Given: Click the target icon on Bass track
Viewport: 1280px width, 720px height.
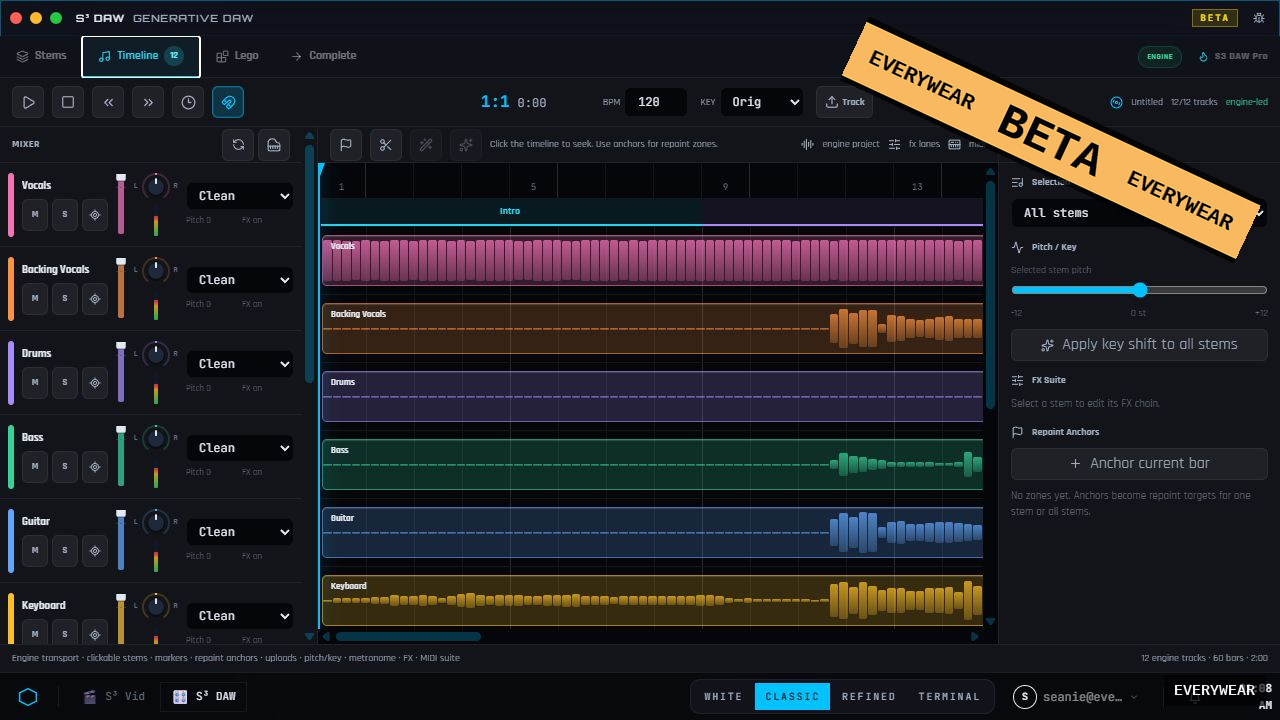Looking at the screenshot, I should (x=95, y=466).
